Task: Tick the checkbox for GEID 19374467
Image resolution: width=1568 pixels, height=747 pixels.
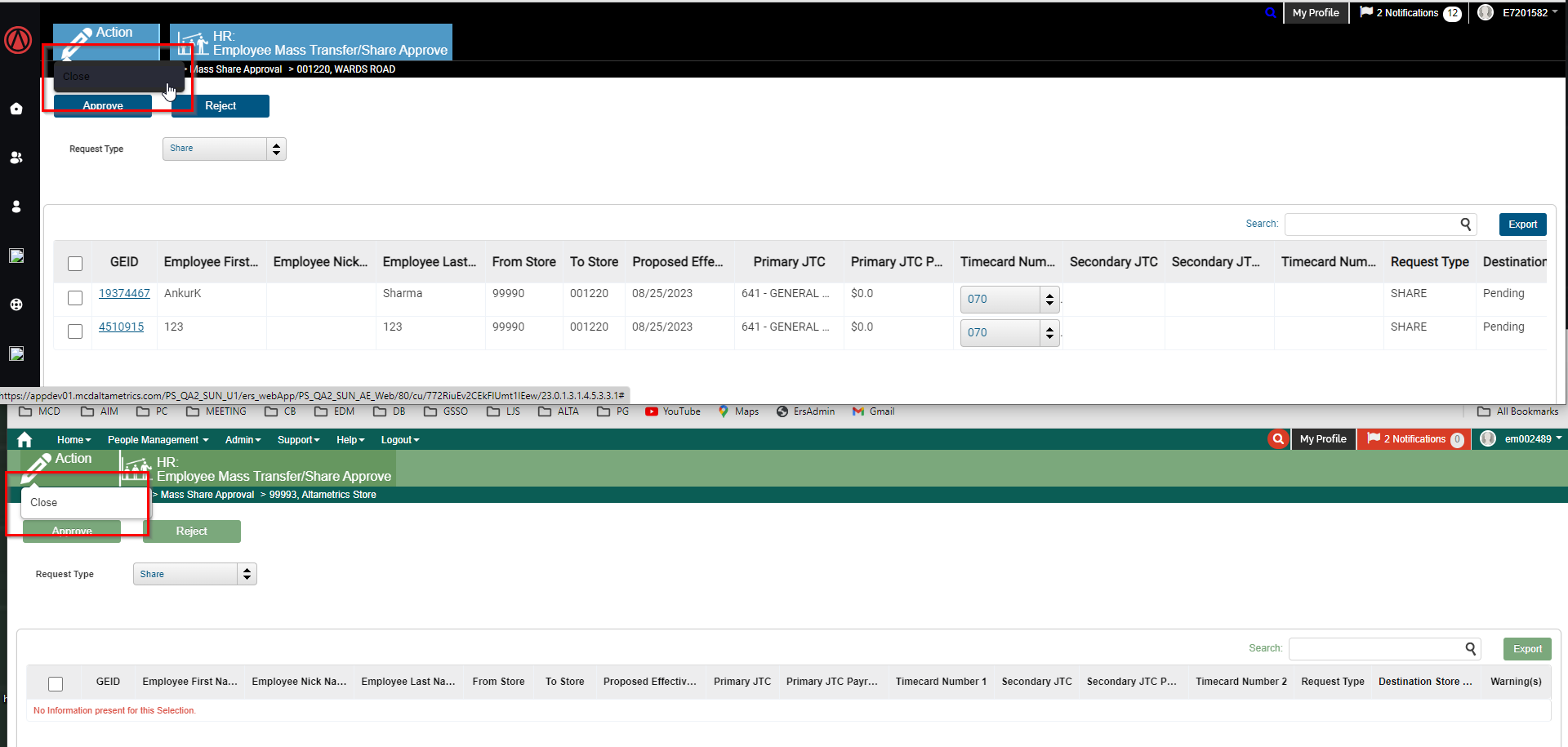Action: point(75,298)
